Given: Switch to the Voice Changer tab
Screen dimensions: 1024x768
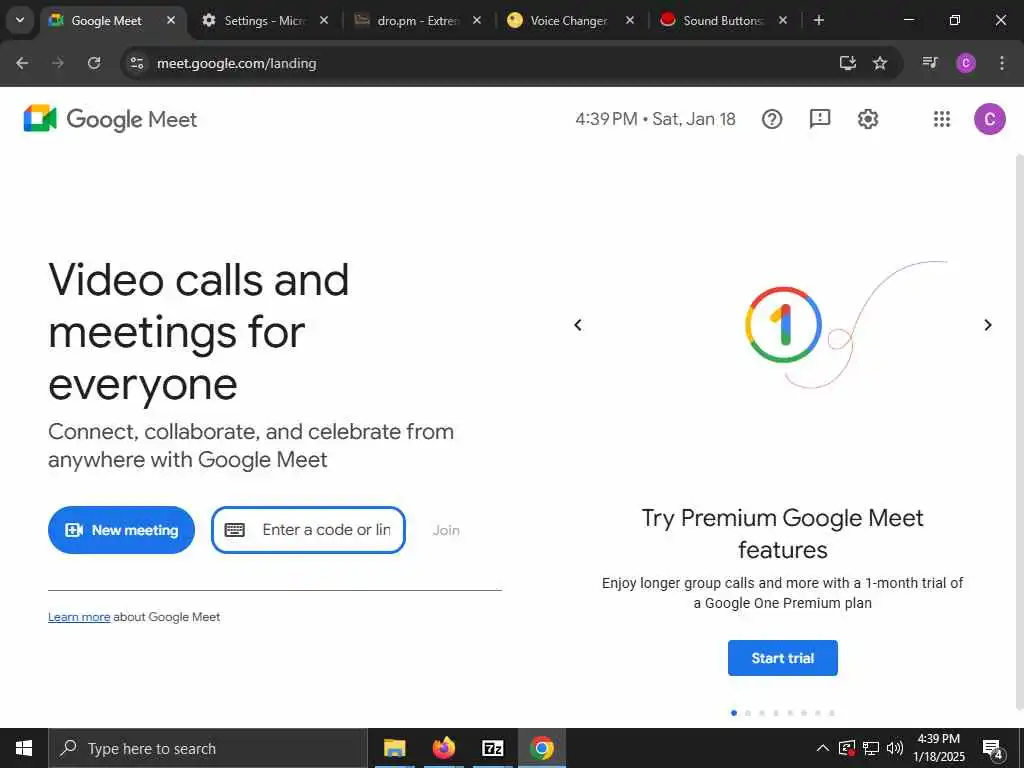Looking at the screenshot, I should tap(567, 21).
